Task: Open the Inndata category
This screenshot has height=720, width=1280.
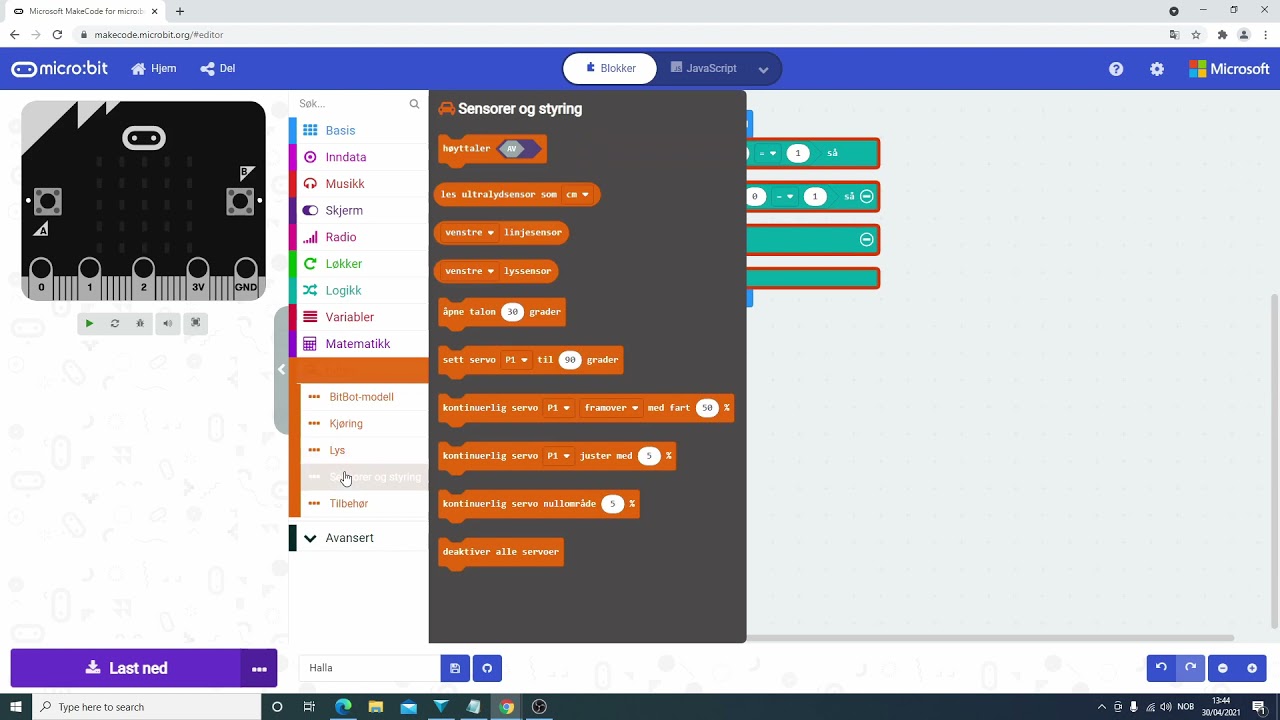Action: [360, 157]
